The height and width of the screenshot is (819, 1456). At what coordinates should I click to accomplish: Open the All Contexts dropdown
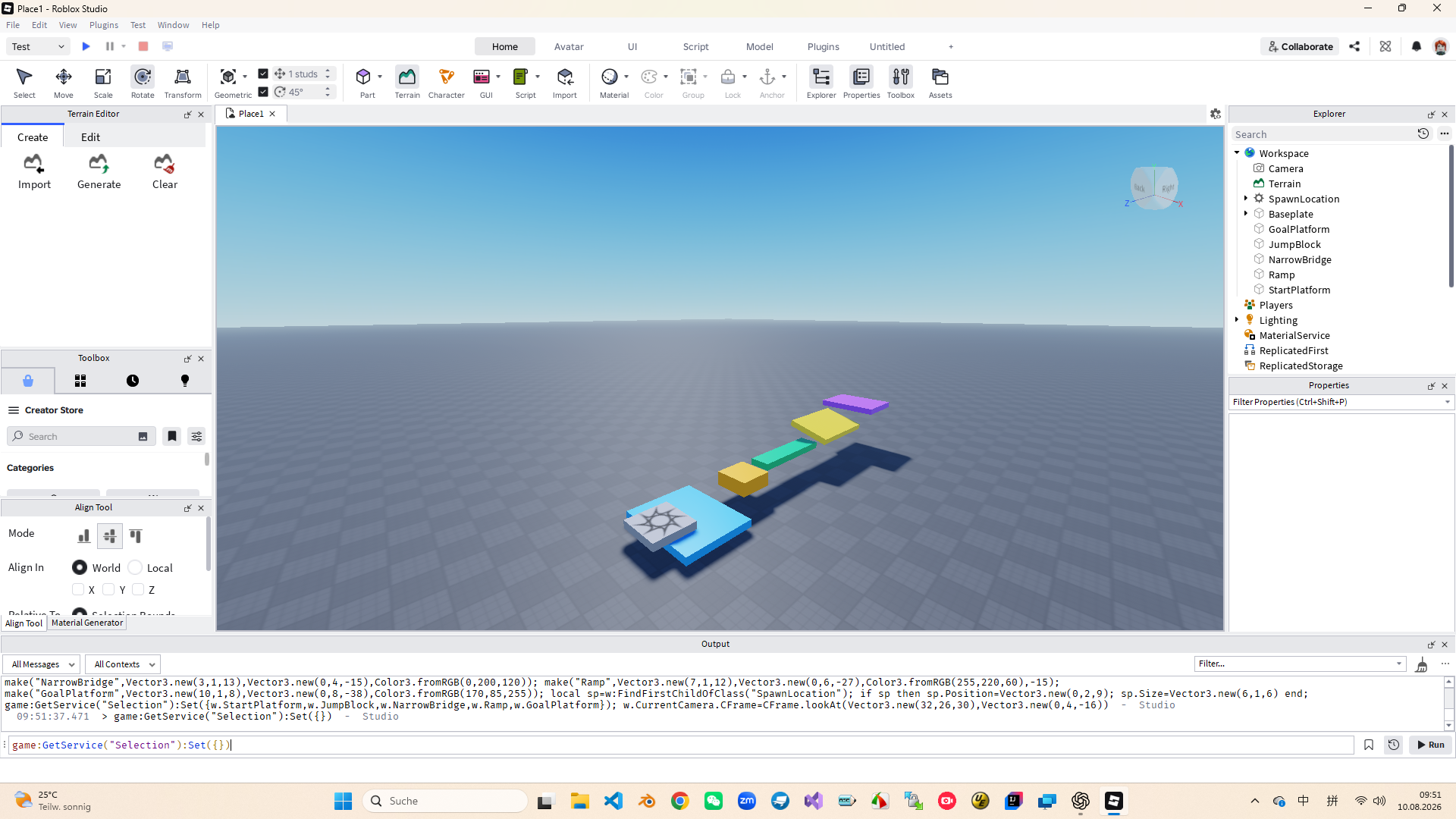(124, 664)
